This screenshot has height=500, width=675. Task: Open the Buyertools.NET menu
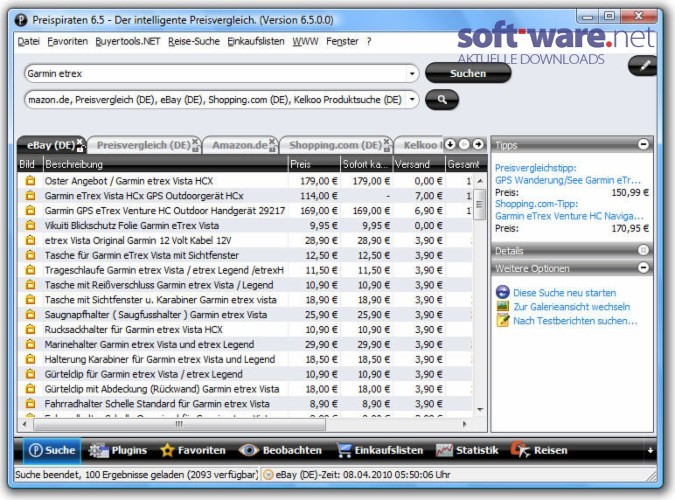click(x=128, y=41)
